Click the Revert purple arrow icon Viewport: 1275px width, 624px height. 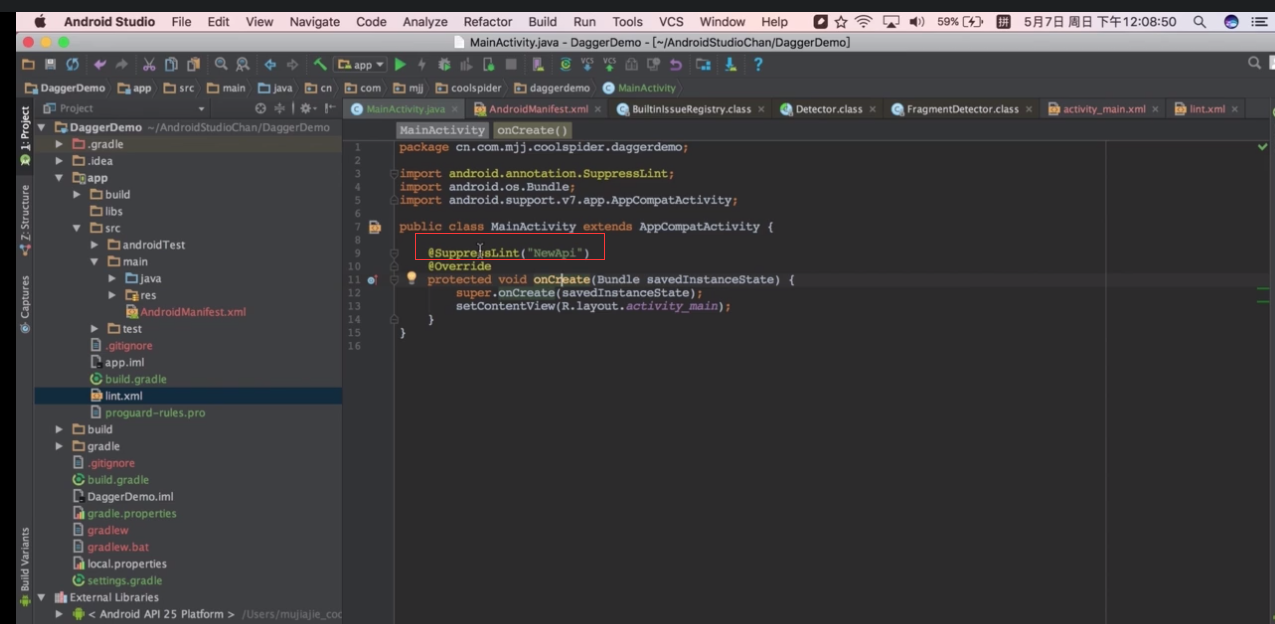676,64
